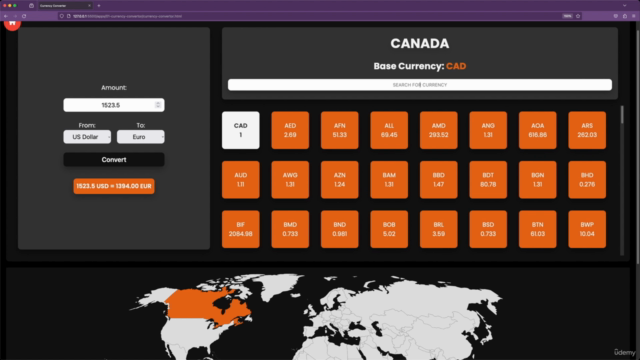The height and width of the screenshot is (360, 640).
Task: Select the ARS 262.03 tile
Action: [587, 130]
